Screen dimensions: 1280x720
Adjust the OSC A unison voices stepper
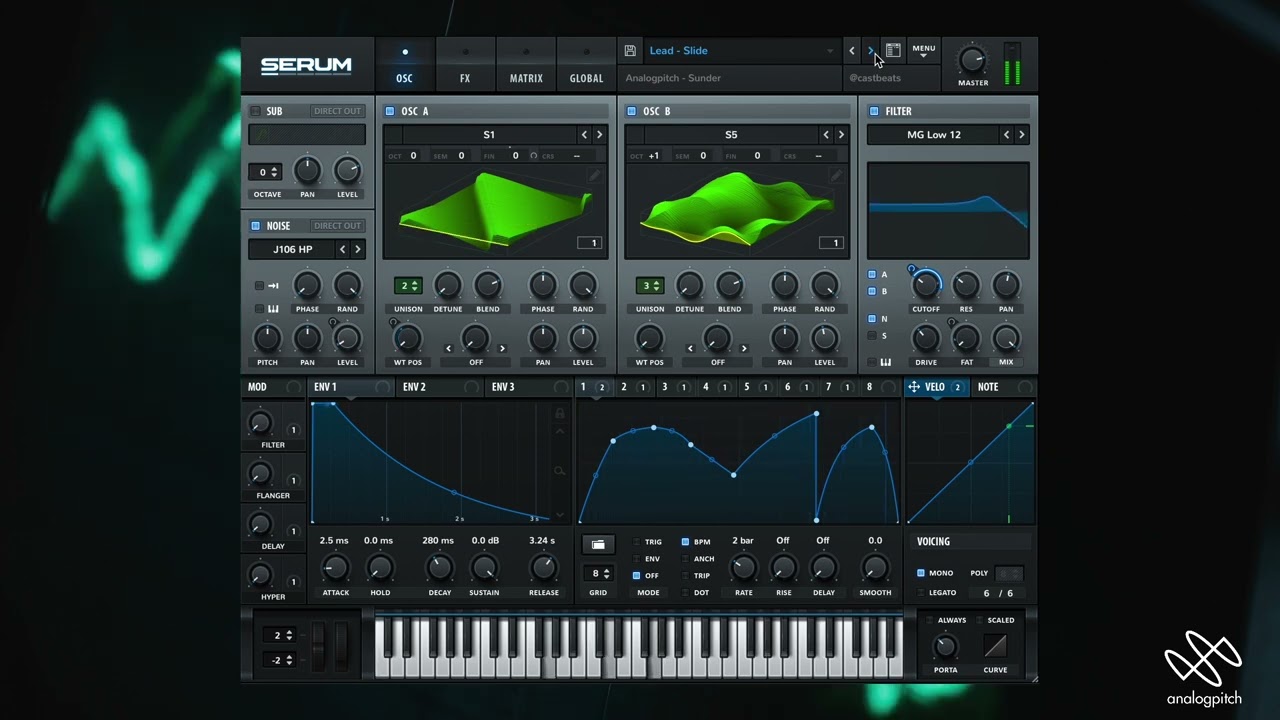[x=407, y=286]
